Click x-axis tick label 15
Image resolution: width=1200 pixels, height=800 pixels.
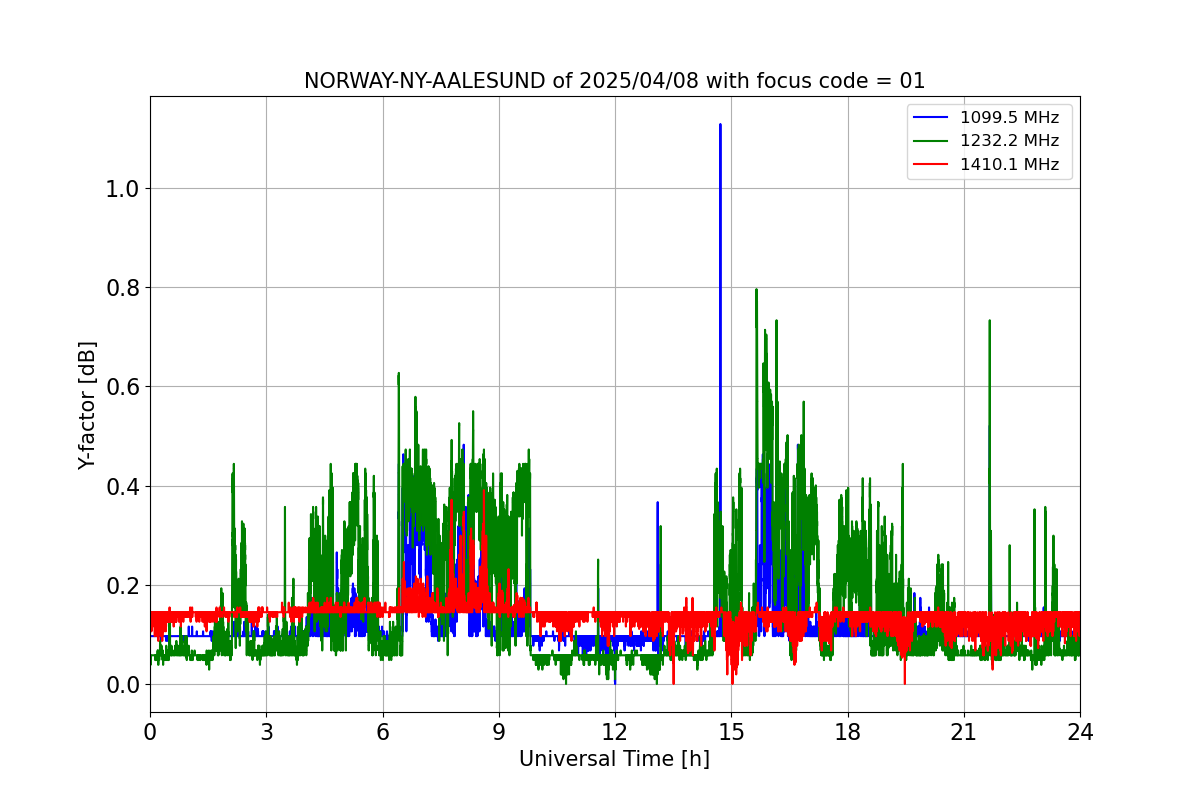[x=731, y=732]
